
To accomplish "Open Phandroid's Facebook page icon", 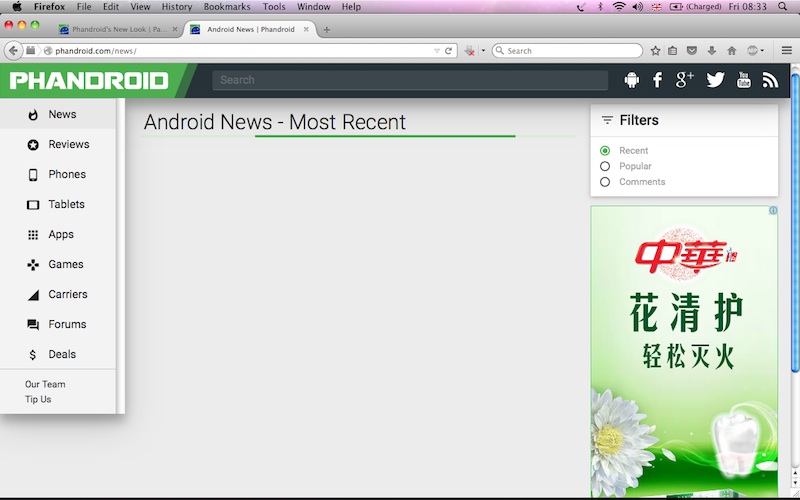I will (657, 80).
